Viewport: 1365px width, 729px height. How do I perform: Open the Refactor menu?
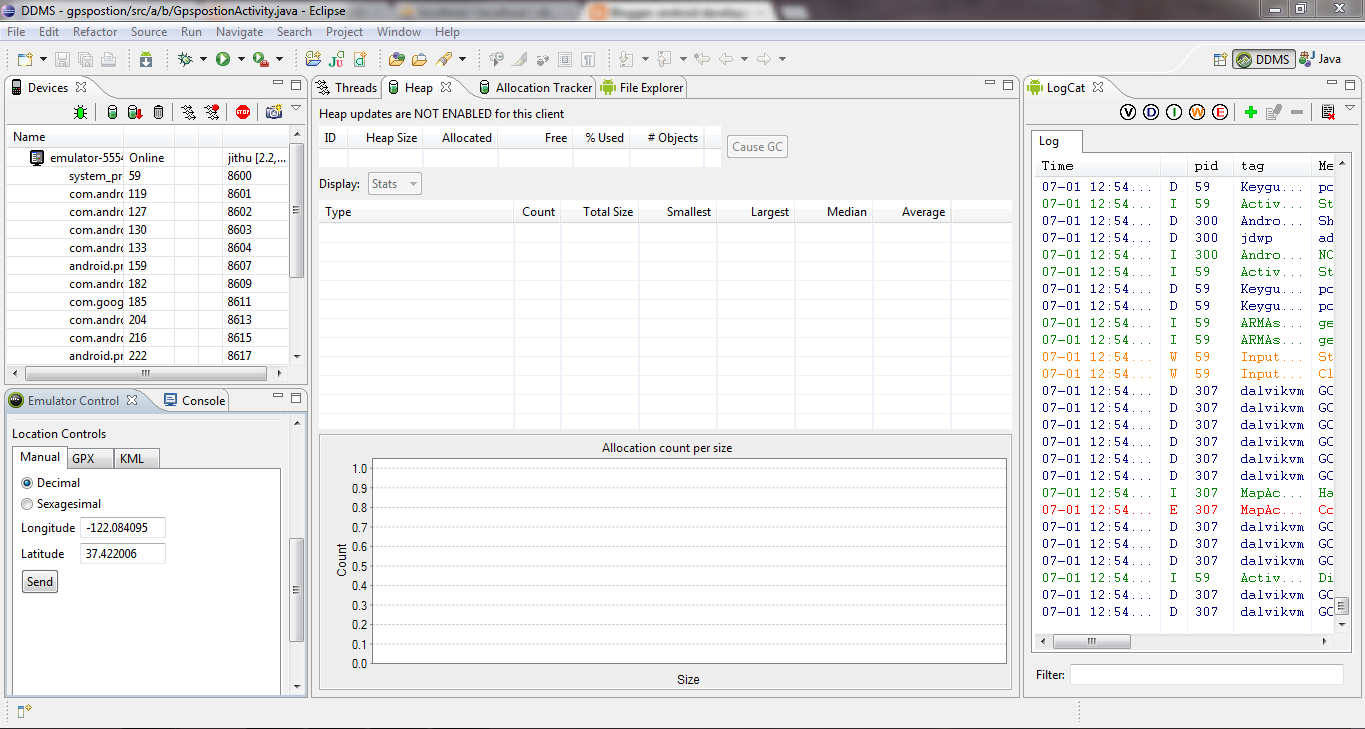point(95,32)
